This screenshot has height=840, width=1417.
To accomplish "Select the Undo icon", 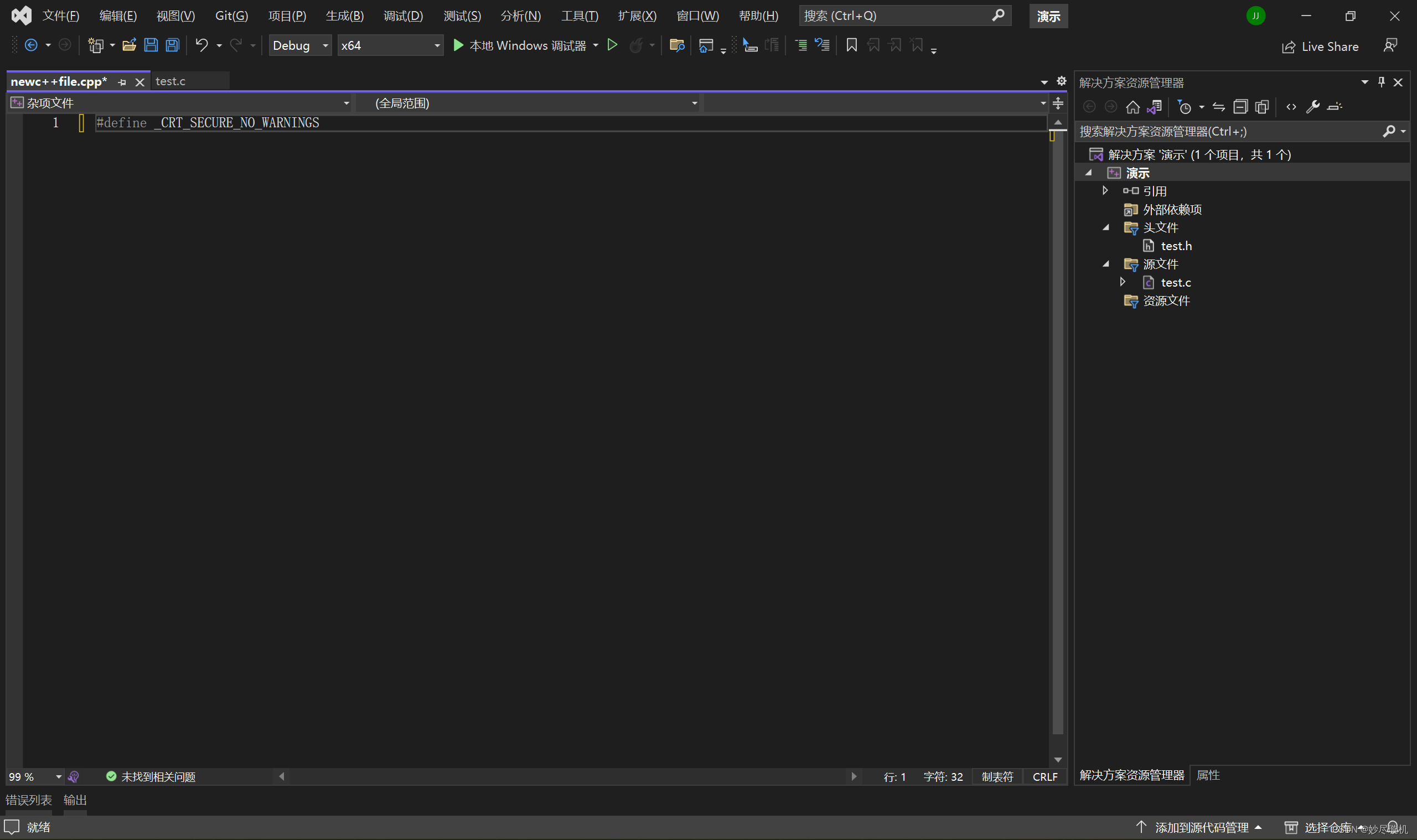I will pos(201,45).
